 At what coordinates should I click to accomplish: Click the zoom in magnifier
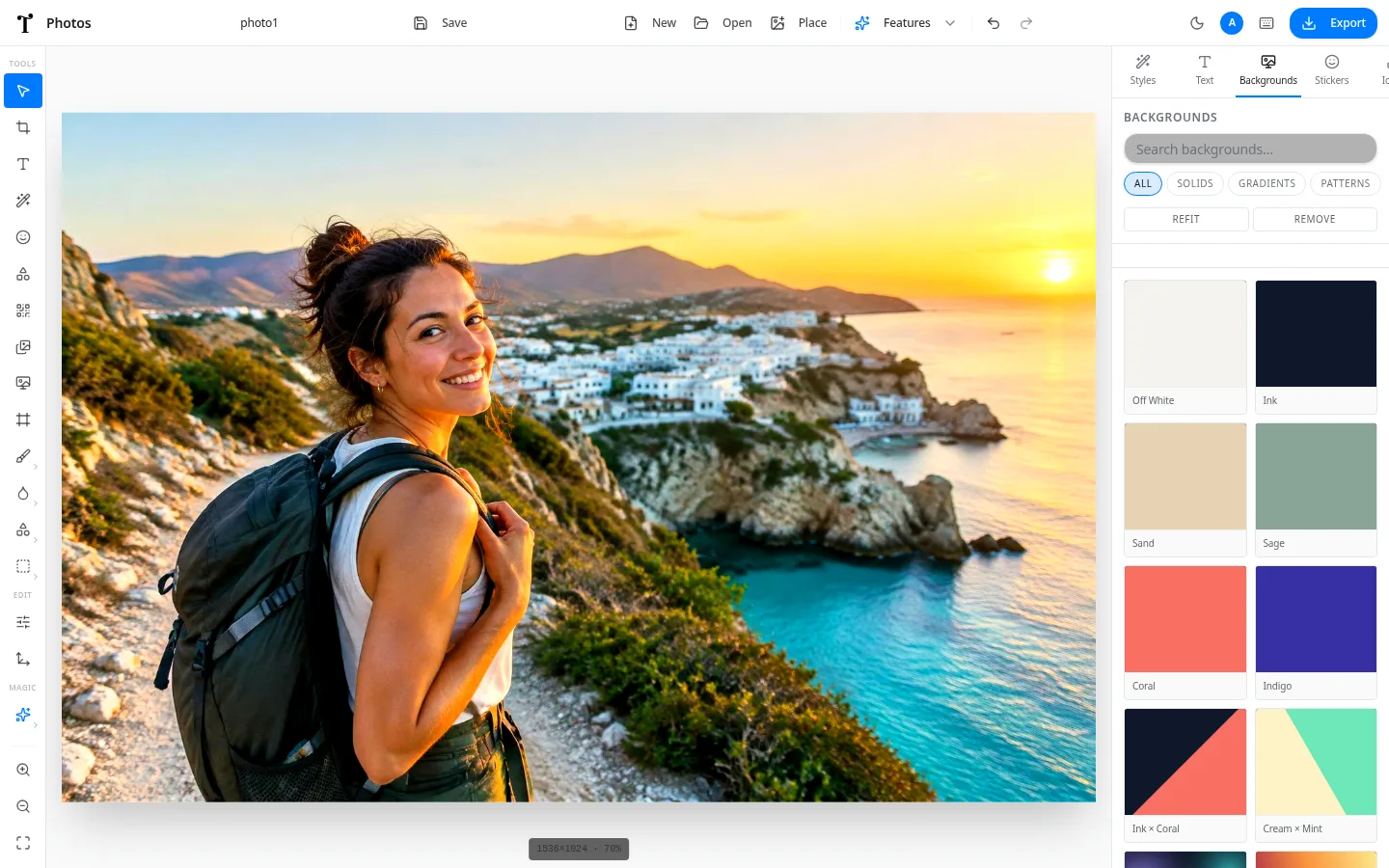click(23, 770)
